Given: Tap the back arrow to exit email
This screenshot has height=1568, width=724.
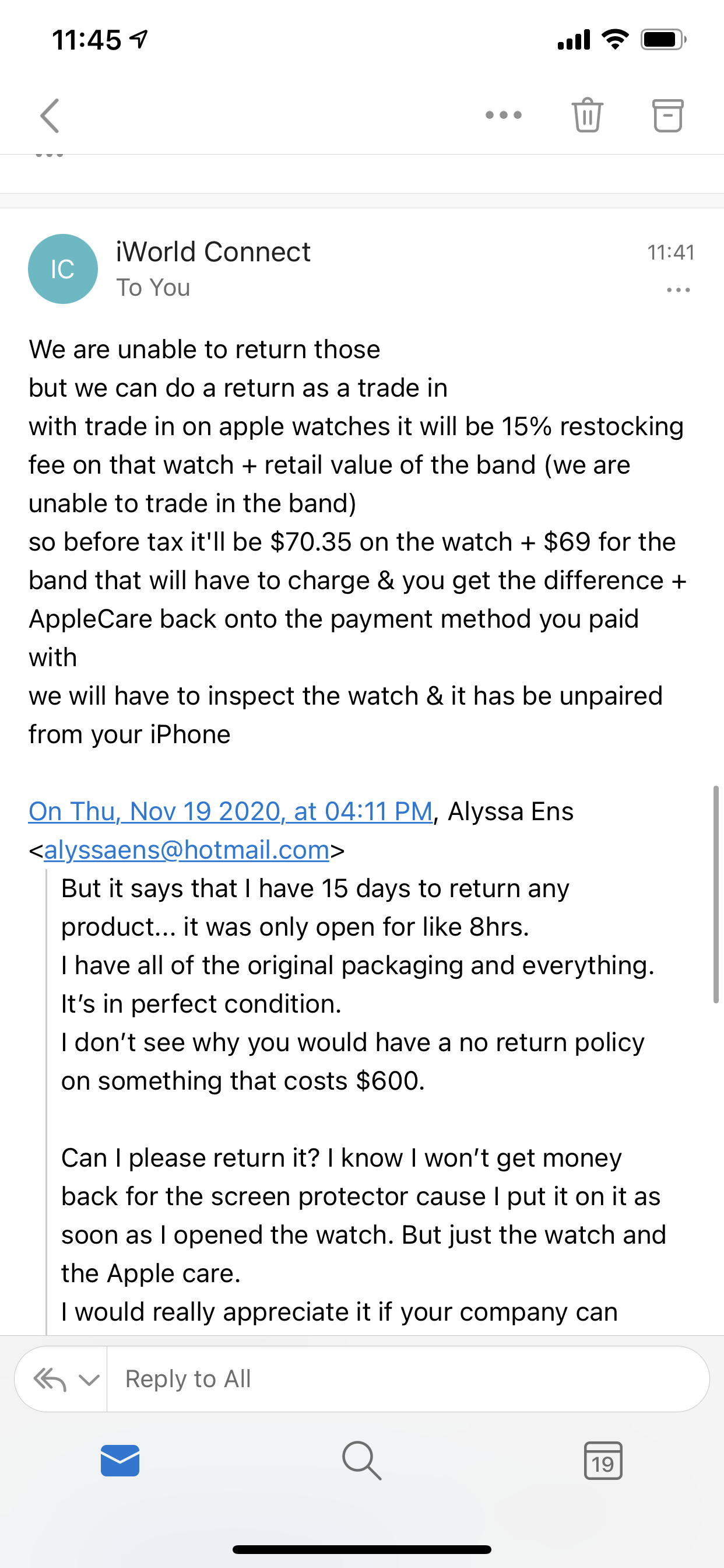Looking at the screenshot, I should (50, 116).
